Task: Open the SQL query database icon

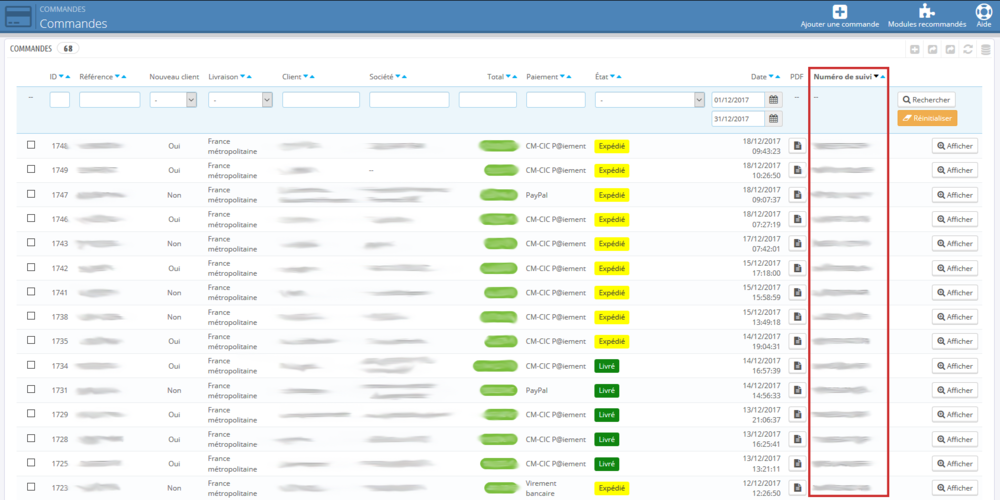Action: pyautogui.click(x=985, y=49)
